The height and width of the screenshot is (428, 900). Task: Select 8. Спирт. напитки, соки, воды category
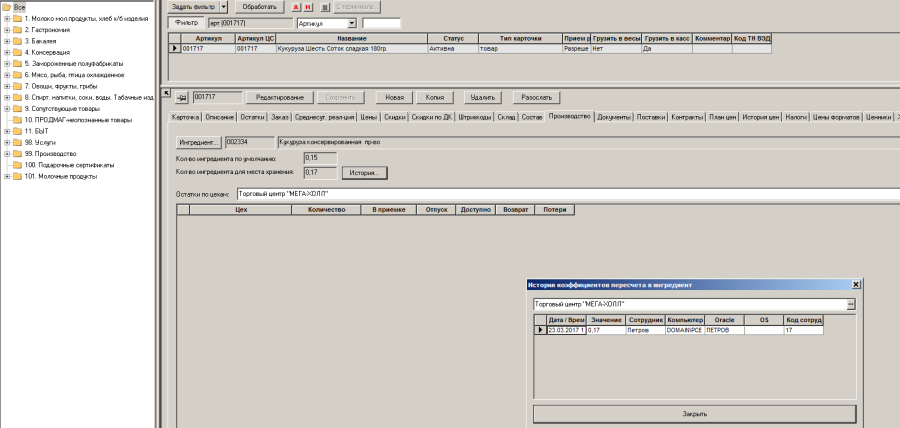pos(88,98)
